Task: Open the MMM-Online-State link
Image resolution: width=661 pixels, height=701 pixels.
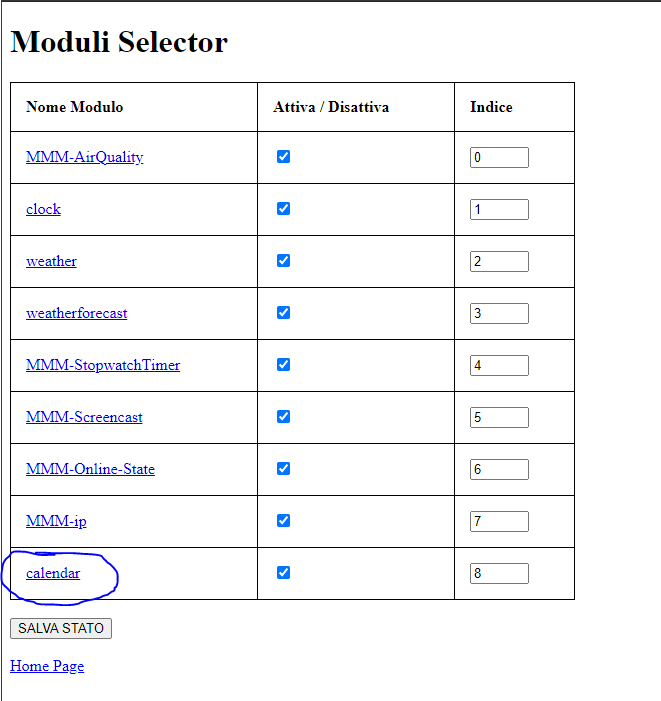Action: pos(90,469)
